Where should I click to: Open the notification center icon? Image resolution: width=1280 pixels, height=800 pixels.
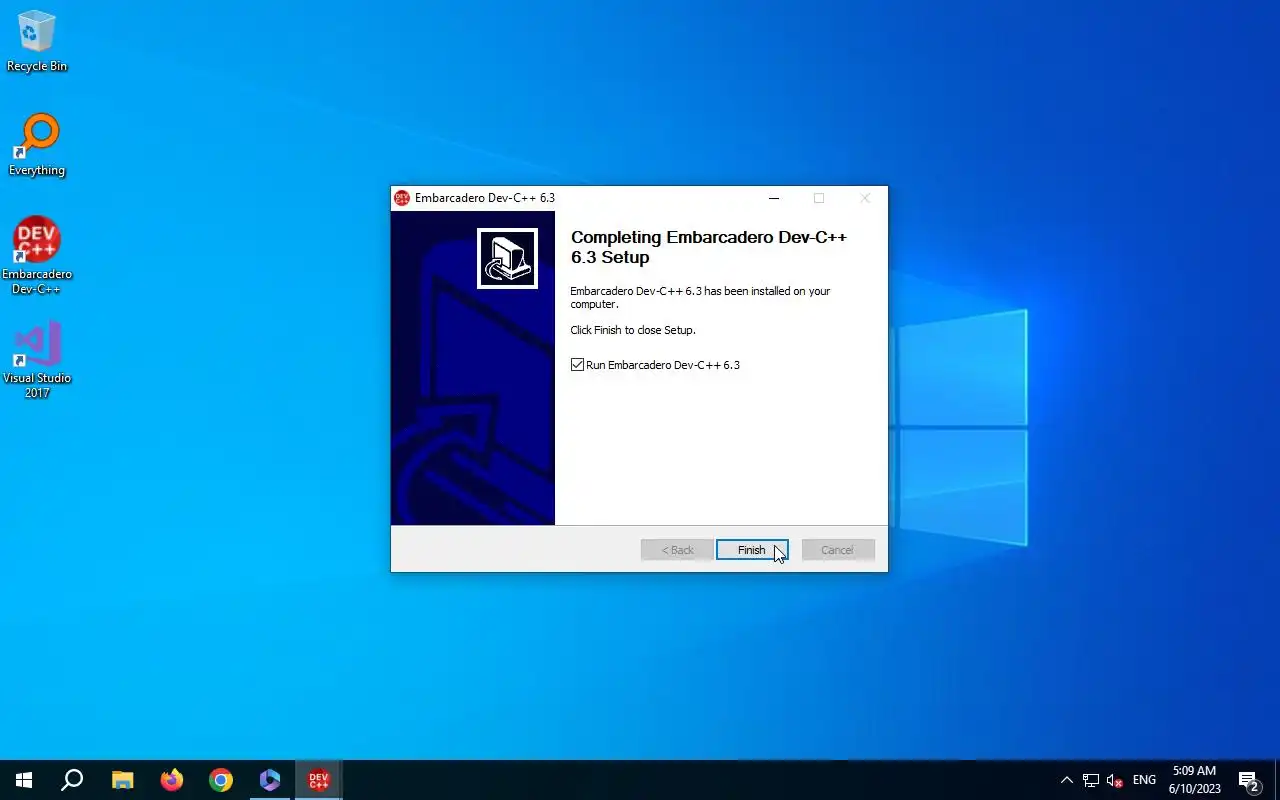coord(1249,780)
